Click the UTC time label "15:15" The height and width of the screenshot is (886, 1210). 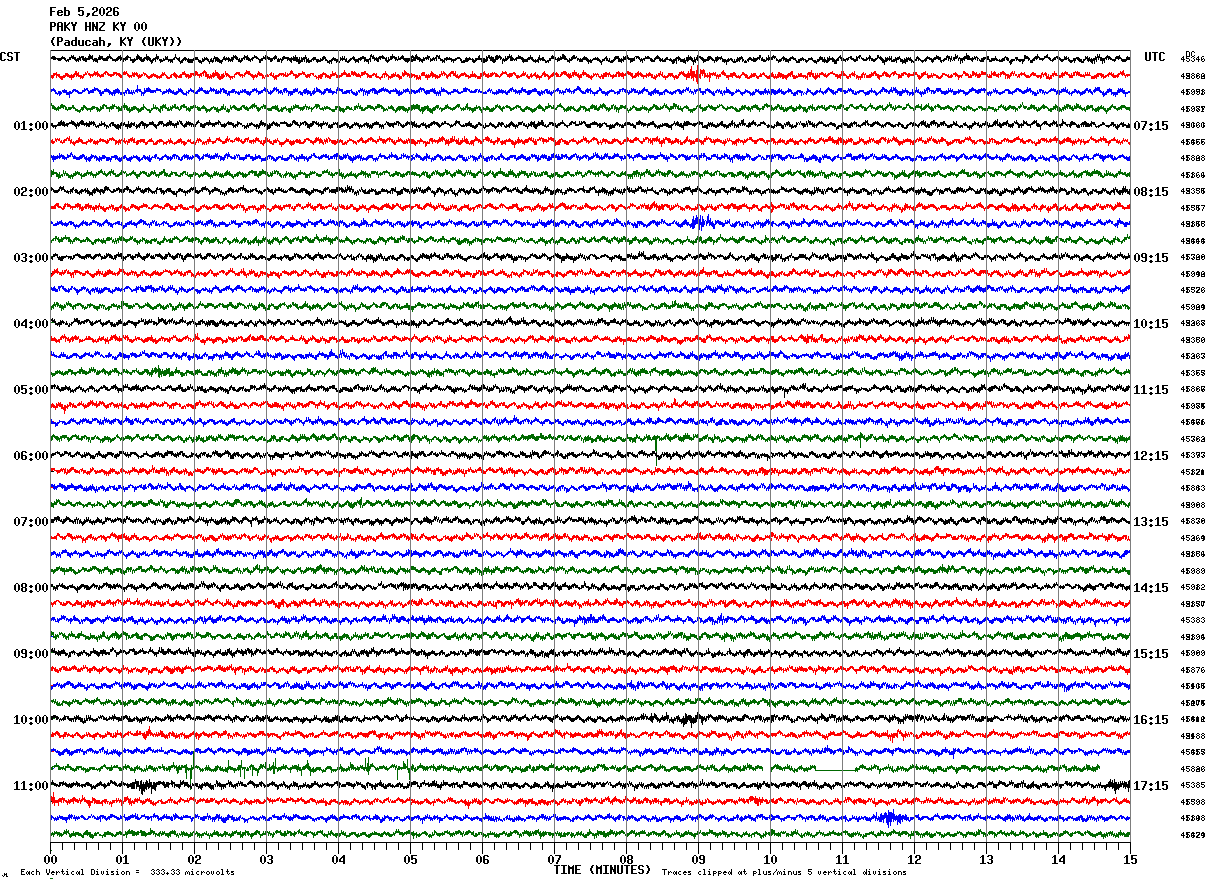(1151, 654)
